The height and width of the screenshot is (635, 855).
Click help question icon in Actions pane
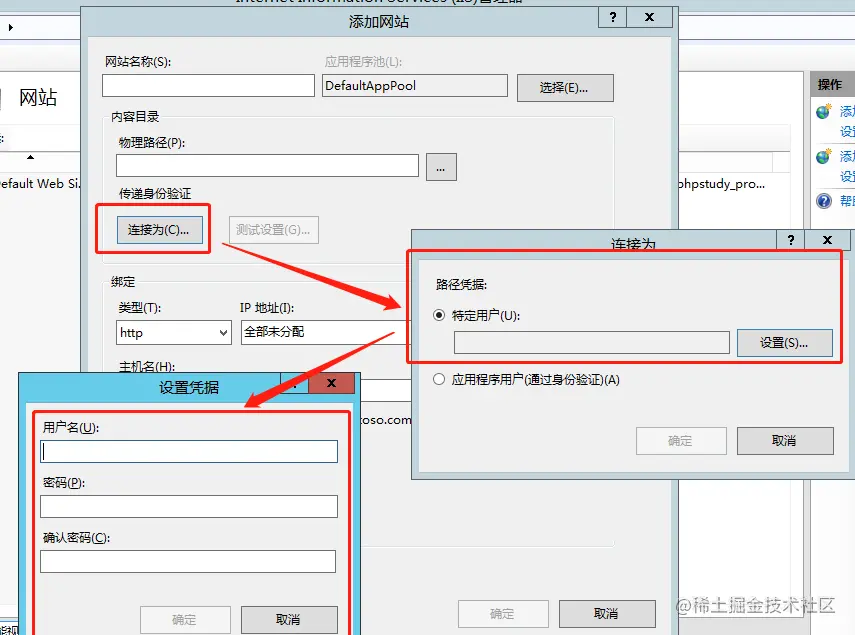(x=824, y=201)
